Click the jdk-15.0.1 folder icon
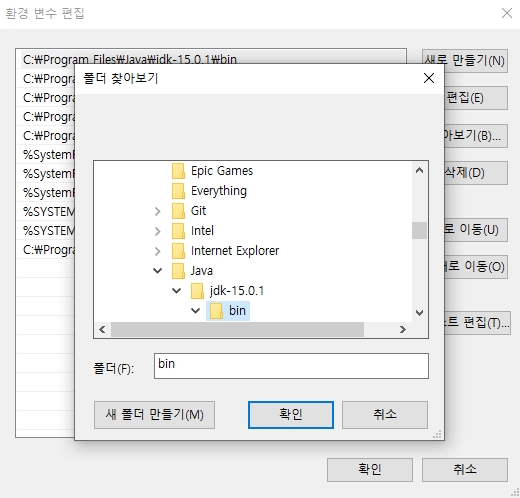Viewport: 520px width, 498px height. click(197, 291)
